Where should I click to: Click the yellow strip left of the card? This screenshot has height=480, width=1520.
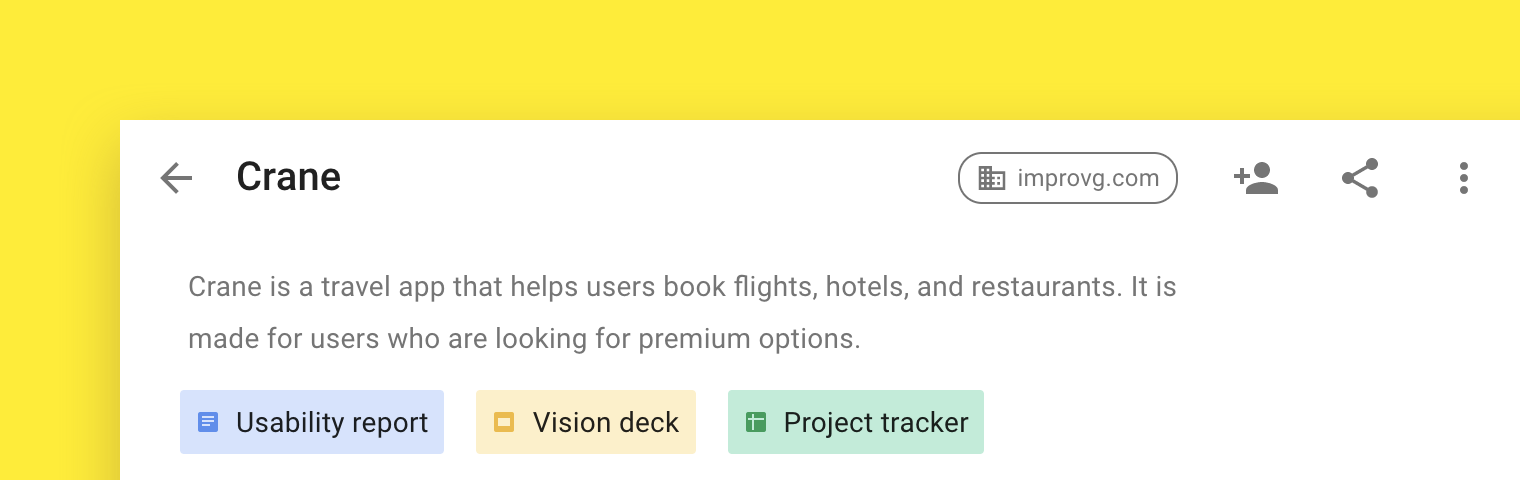point(60,300)
